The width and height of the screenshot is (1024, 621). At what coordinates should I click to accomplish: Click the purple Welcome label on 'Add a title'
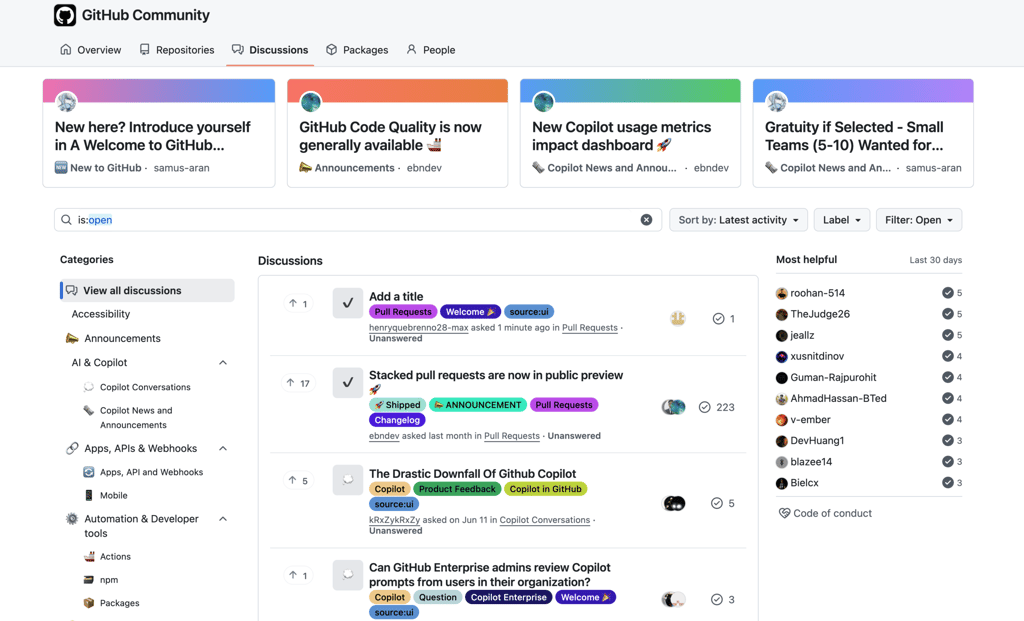470,312
